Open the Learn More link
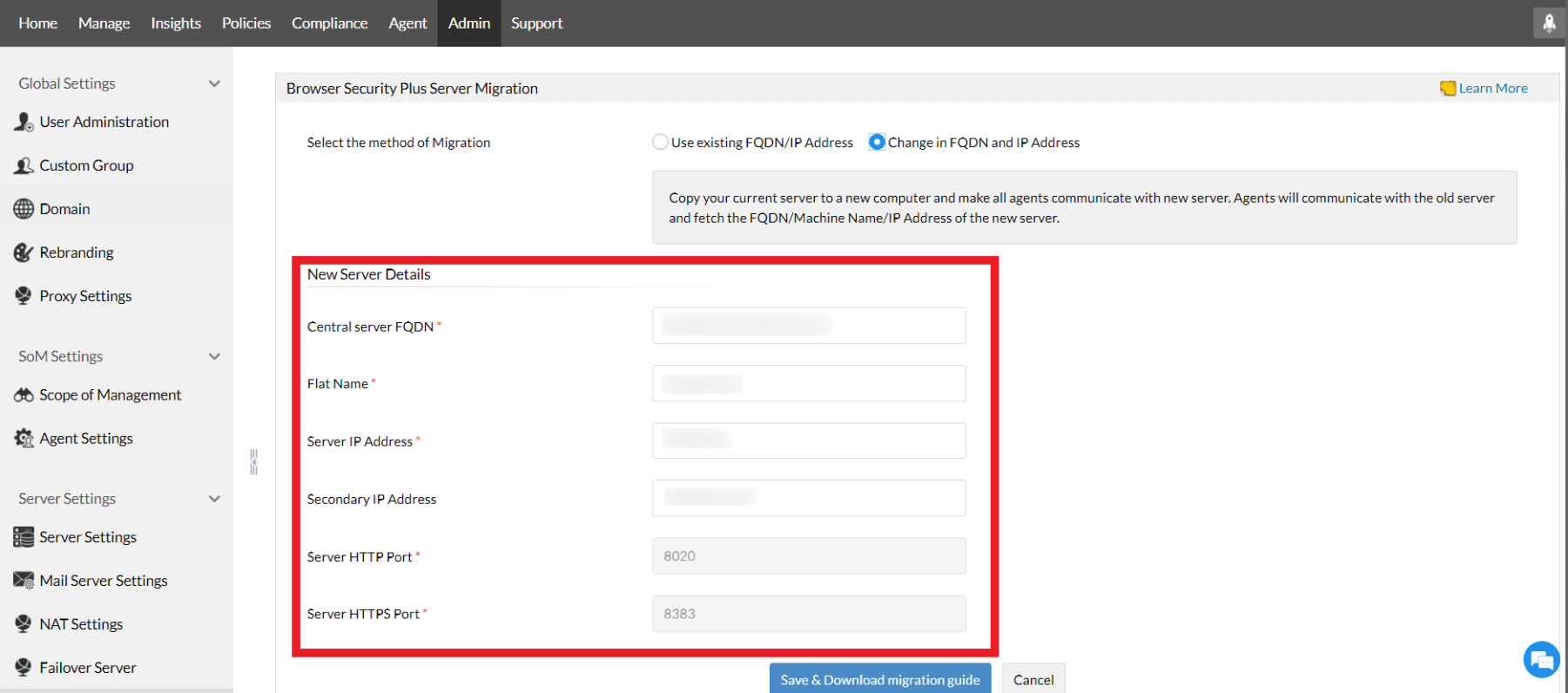 1493,88
